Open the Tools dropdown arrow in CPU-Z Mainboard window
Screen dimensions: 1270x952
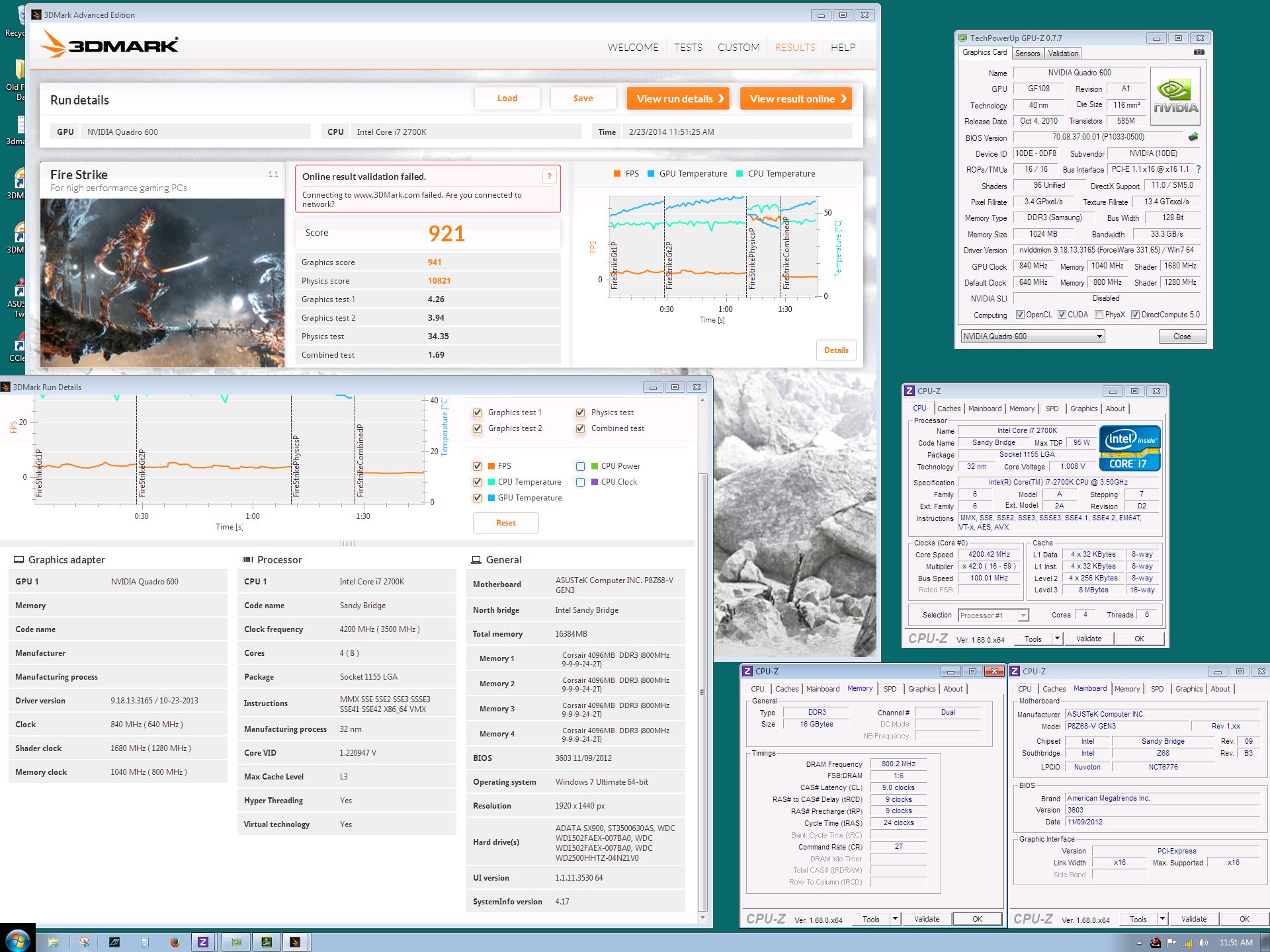[x=1162, y=919]
